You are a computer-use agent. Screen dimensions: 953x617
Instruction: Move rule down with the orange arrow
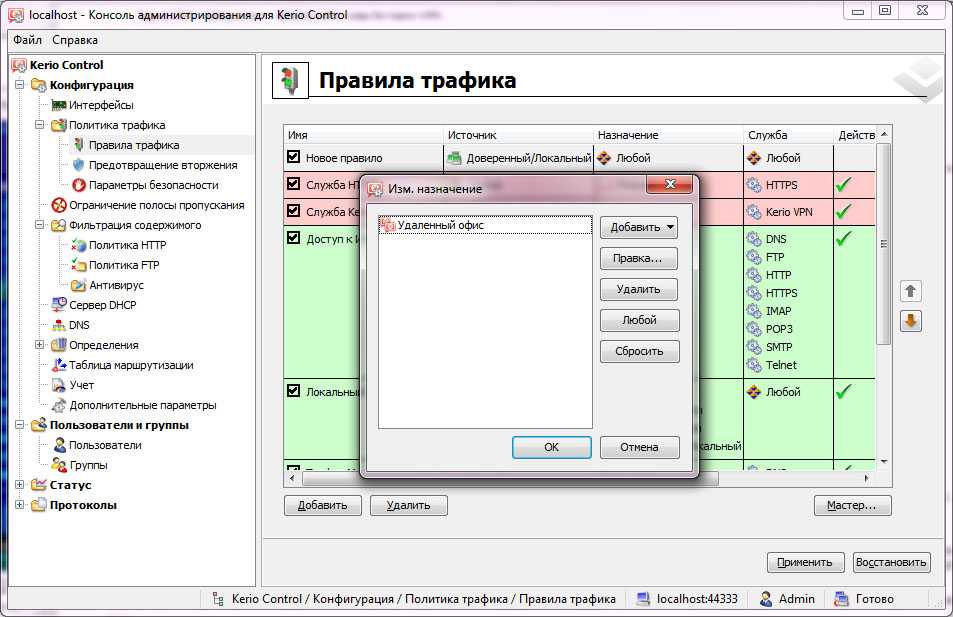click(x=910, y=320)
